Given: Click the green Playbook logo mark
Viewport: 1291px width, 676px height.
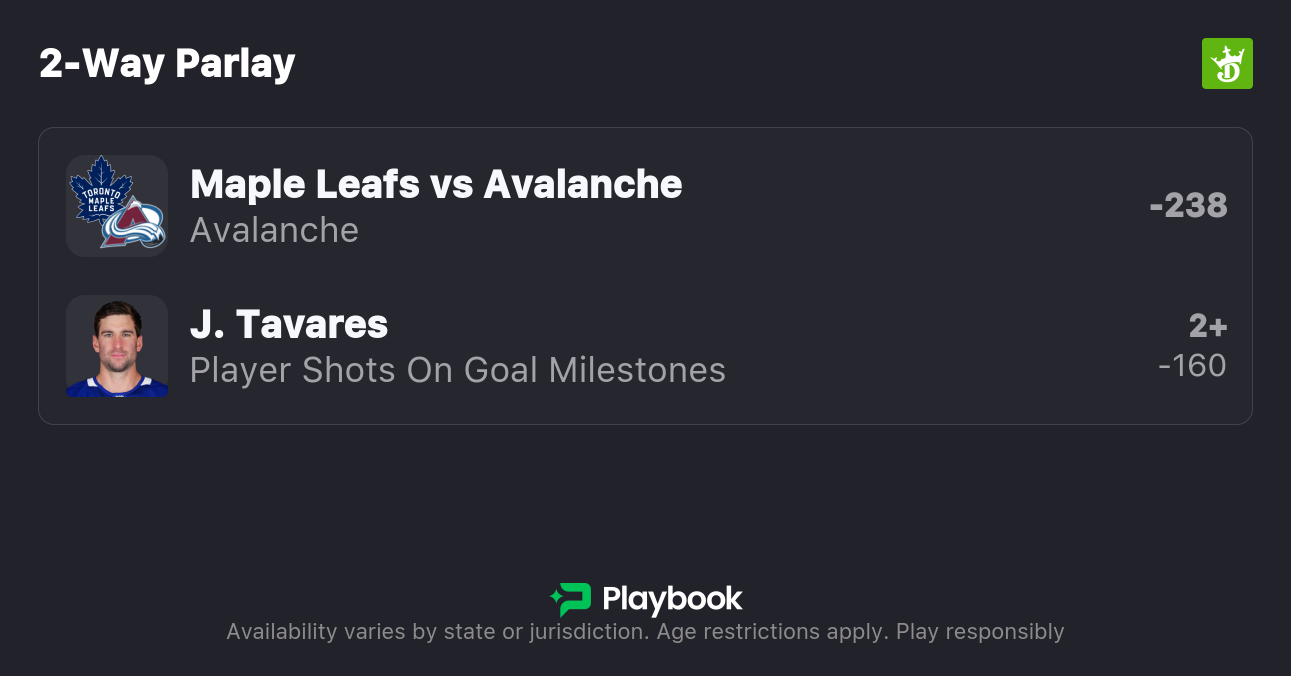Looking at the screenshot, I should [x=571, y=599].
